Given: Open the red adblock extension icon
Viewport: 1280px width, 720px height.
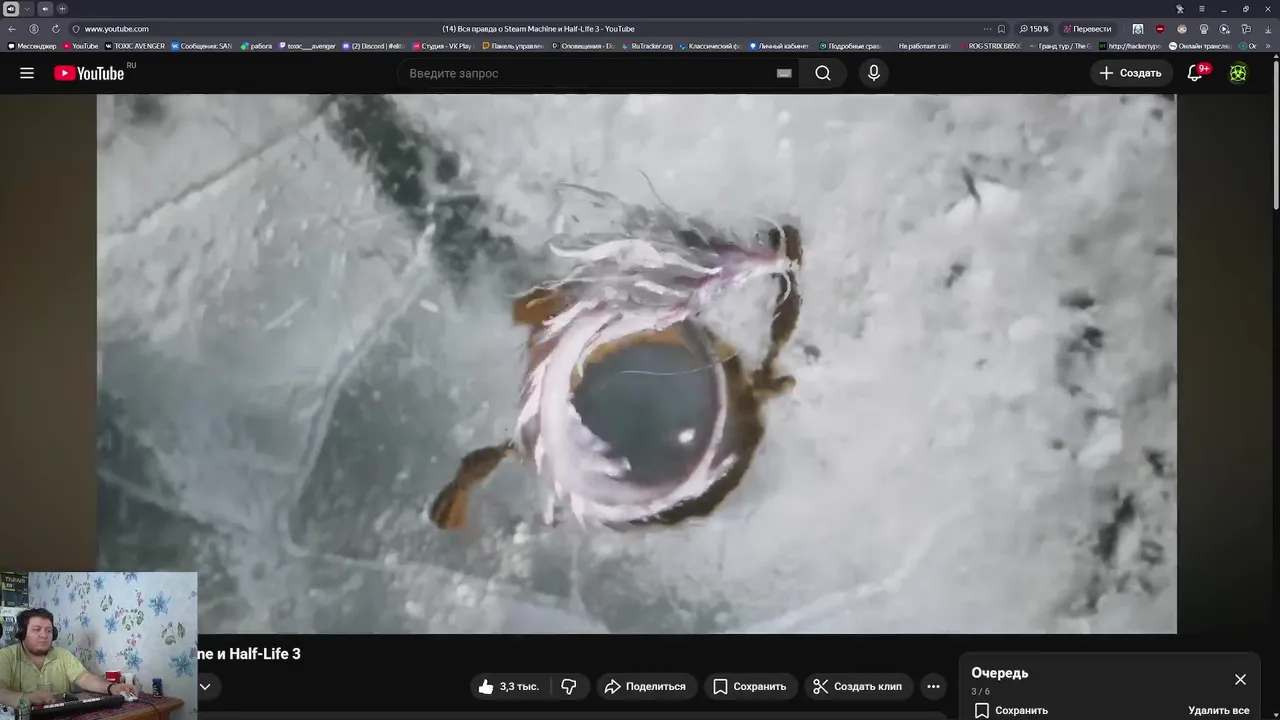Looking at the screenshot, I should coord(1160,29).
